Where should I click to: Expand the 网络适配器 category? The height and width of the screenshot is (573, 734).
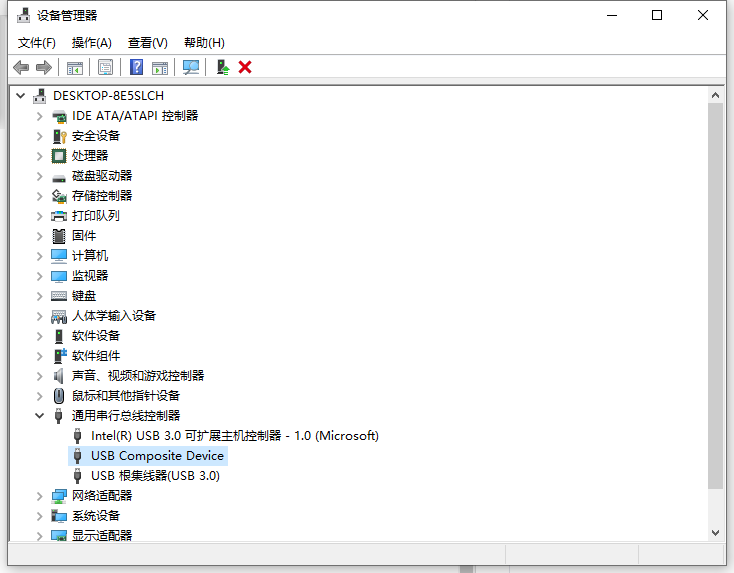[x=40, y=495]
